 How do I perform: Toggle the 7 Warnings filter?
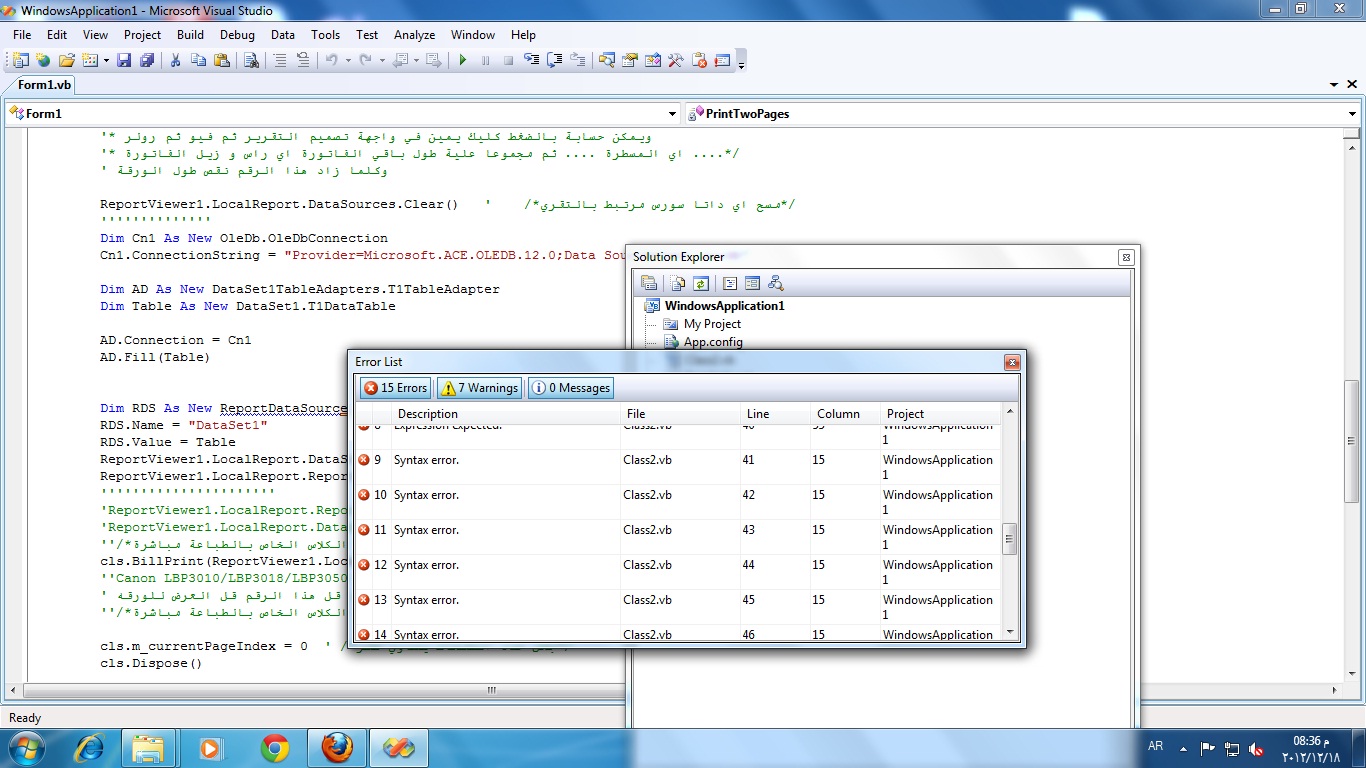coord(478,388)
